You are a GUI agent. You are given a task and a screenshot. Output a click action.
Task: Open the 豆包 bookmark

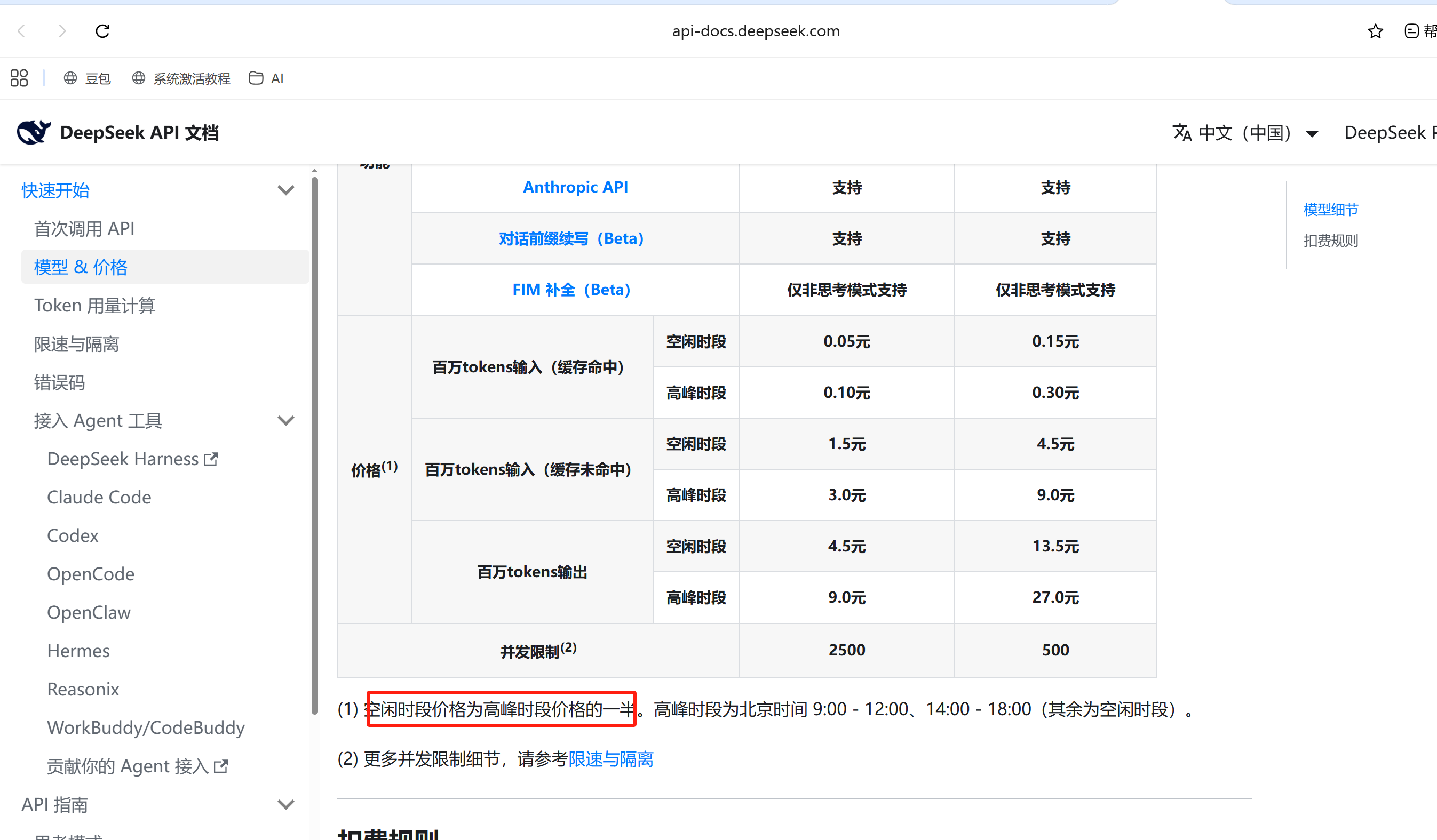86,78
